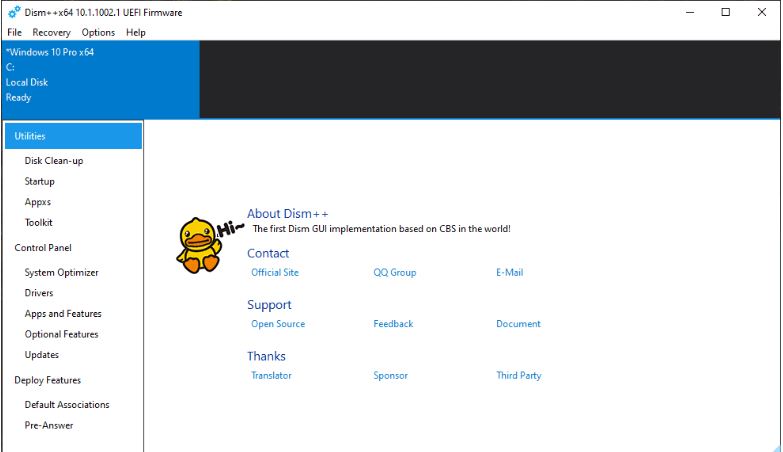
Task: Open the Options menu
Action: (98, 32)
